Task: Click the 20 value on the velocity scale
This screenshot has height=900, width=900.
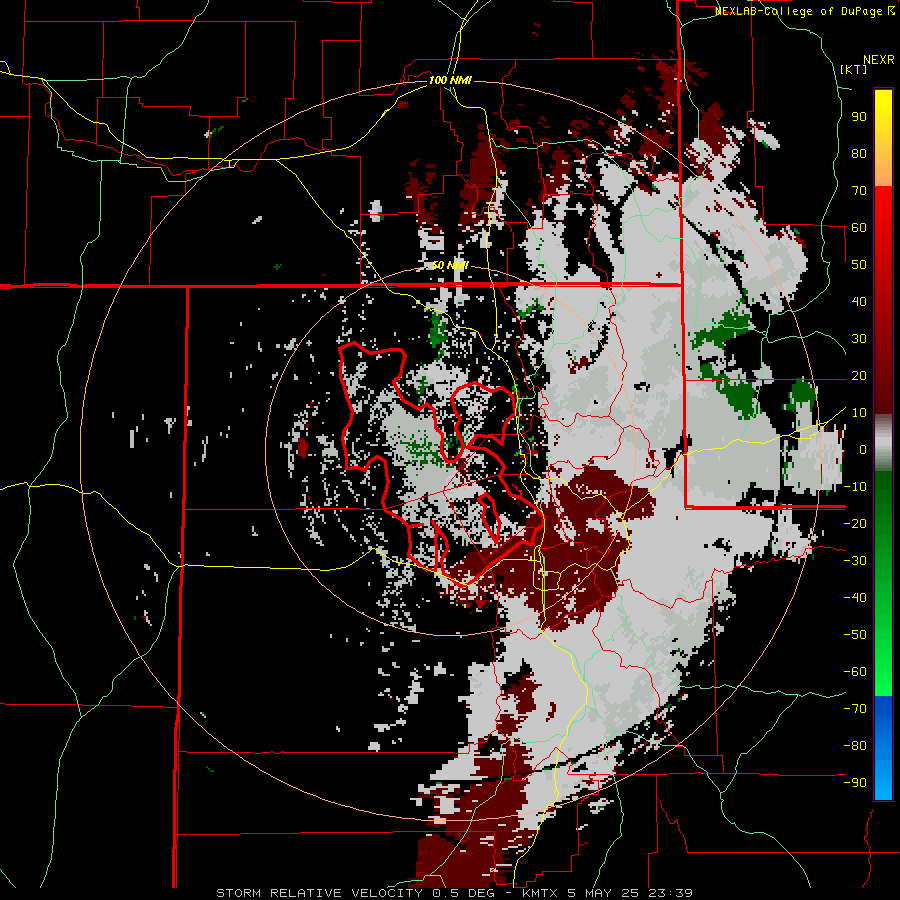Action: pyautogui.click(x=859, y=375)
